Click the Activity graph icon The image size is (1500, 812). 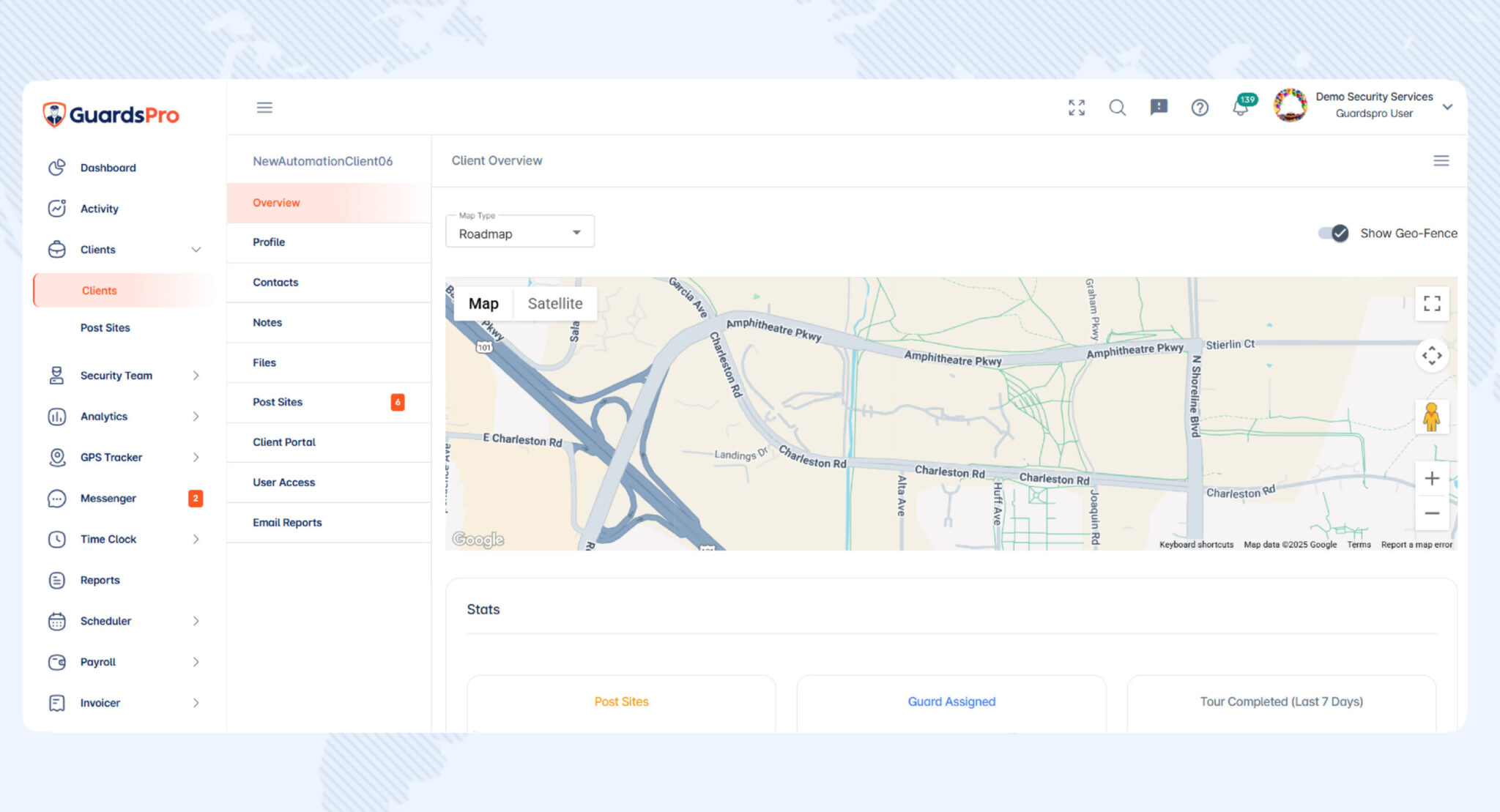pyautogui.click(x=56, y=209)
